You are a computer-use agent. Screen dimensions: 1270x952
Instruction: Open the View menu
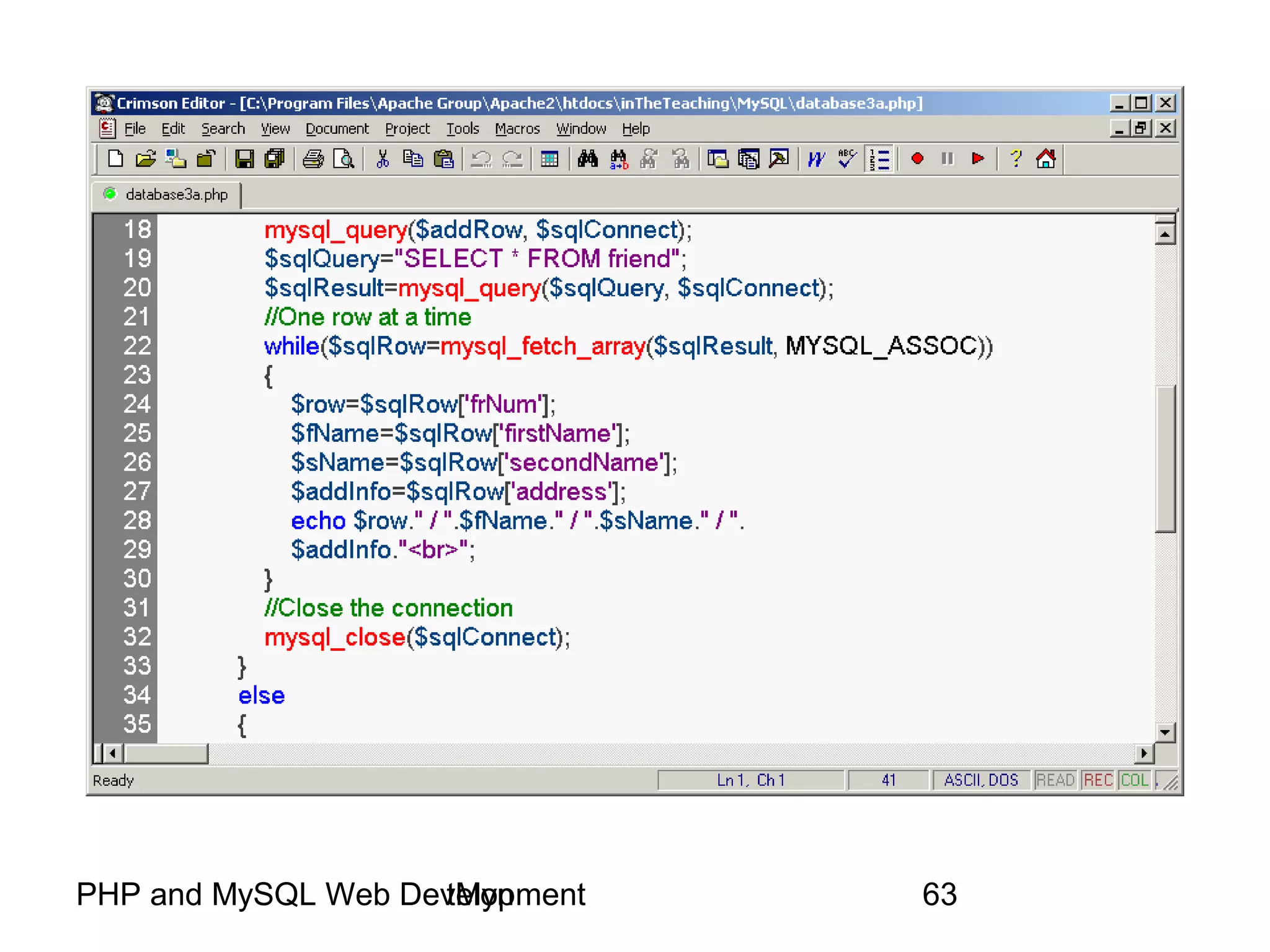(275, 128)
